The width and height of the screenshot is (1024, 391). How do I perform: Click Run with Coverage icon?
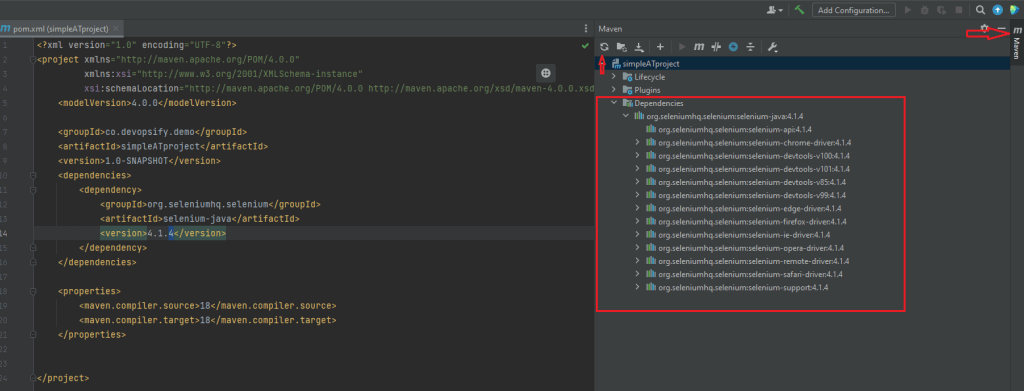(x=942, y=10)
